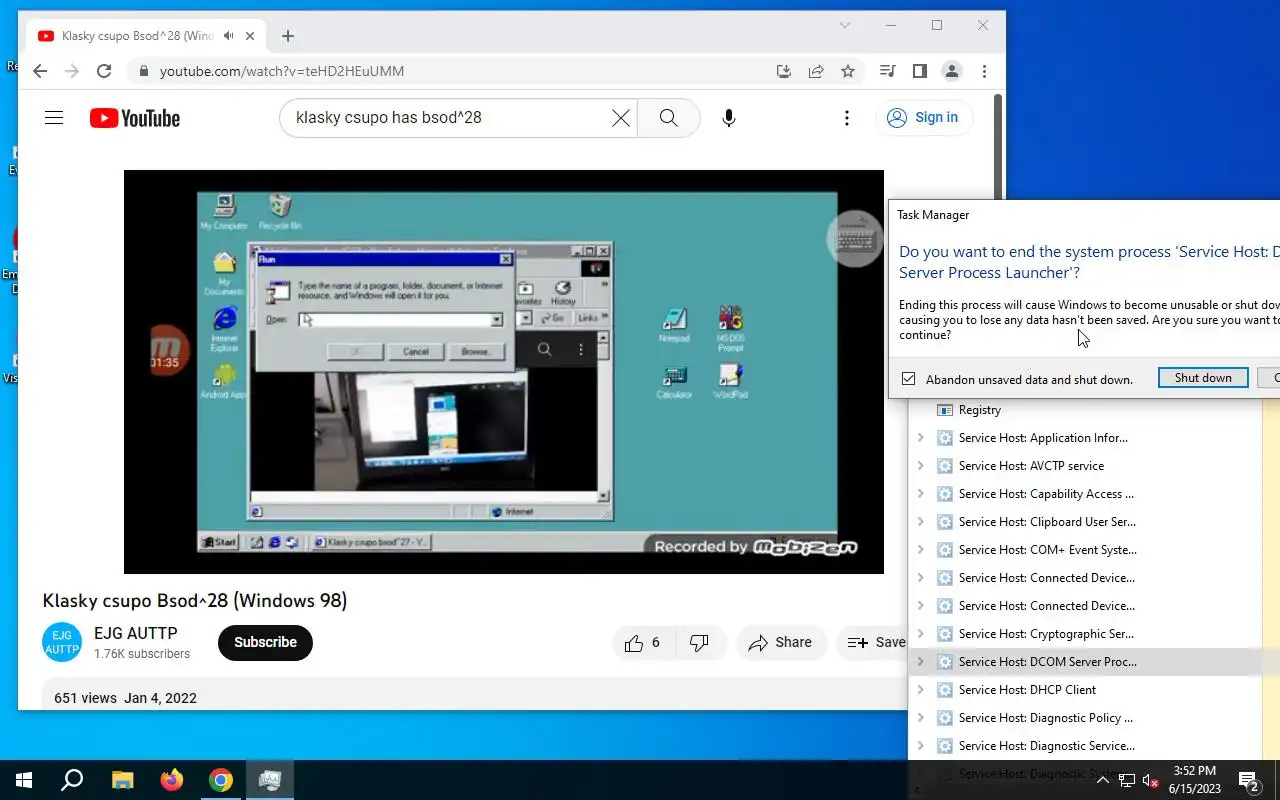This screenshot has width=1280, height=800.
Task: Select the Registry process row
Action: [x=1085, y=410]
